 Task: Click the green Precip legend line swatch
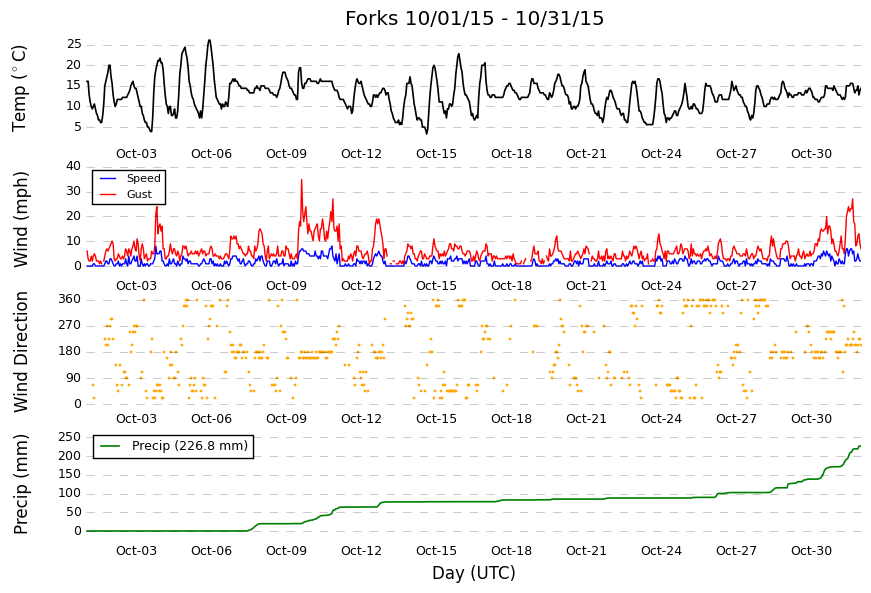coord(109,446)
